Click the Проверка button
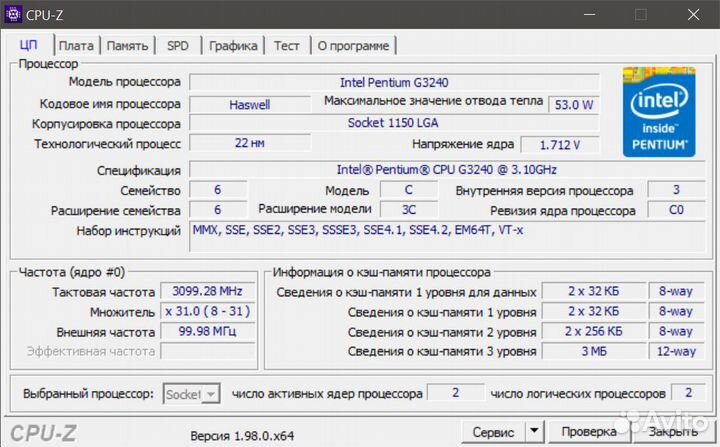 pos(589,432)
